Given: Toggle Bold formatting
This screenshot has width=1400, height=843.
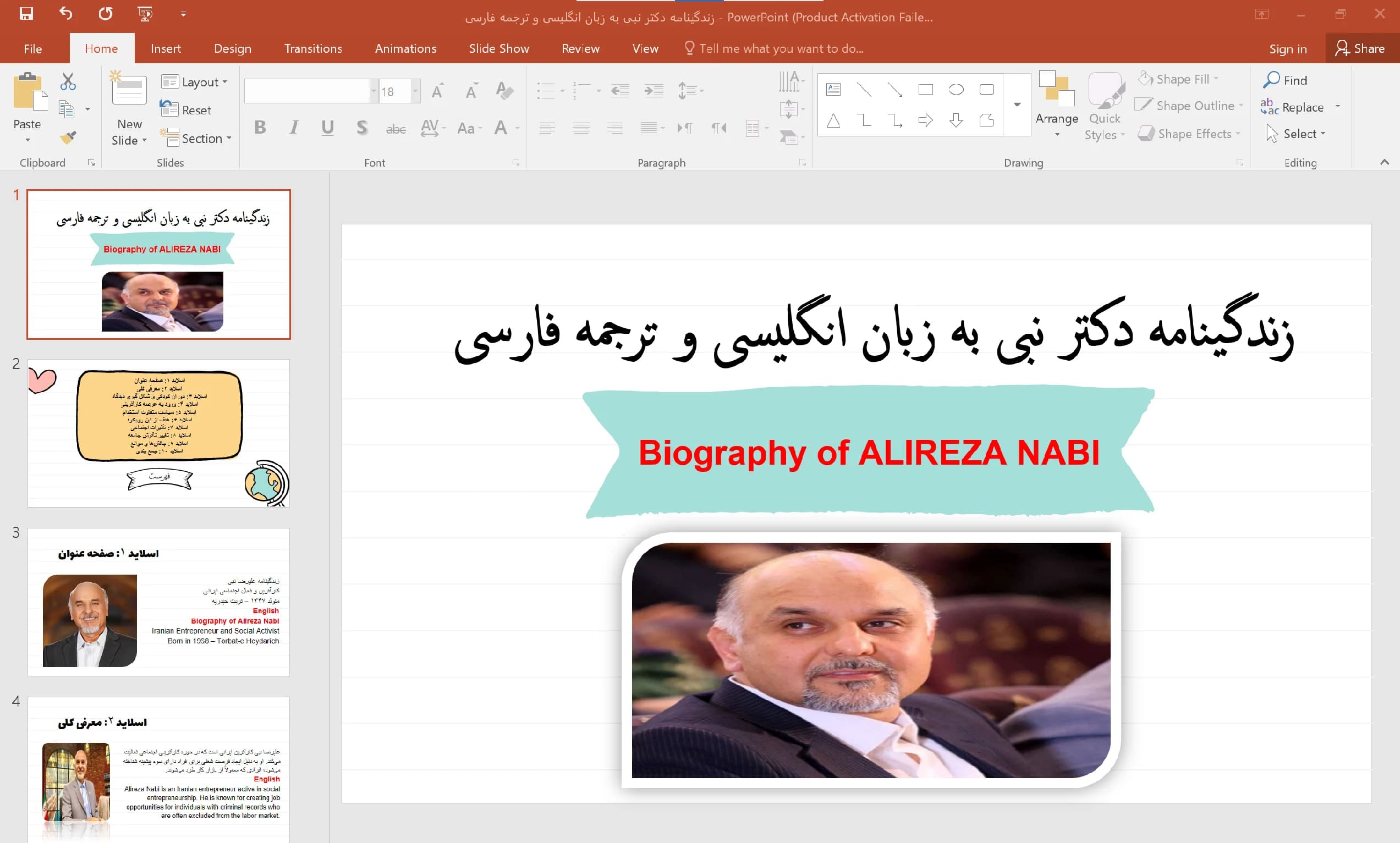Looking at the screenshot, I should pyautogui.click(x=260, y=127).
